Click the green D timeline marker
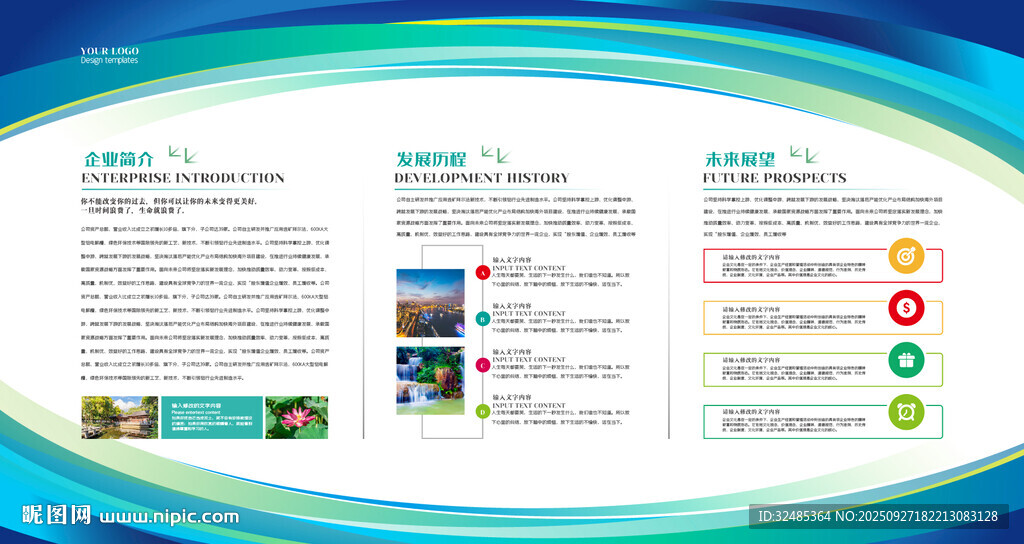The width and height of the screenshot is (1024, 544). [482, 411]
